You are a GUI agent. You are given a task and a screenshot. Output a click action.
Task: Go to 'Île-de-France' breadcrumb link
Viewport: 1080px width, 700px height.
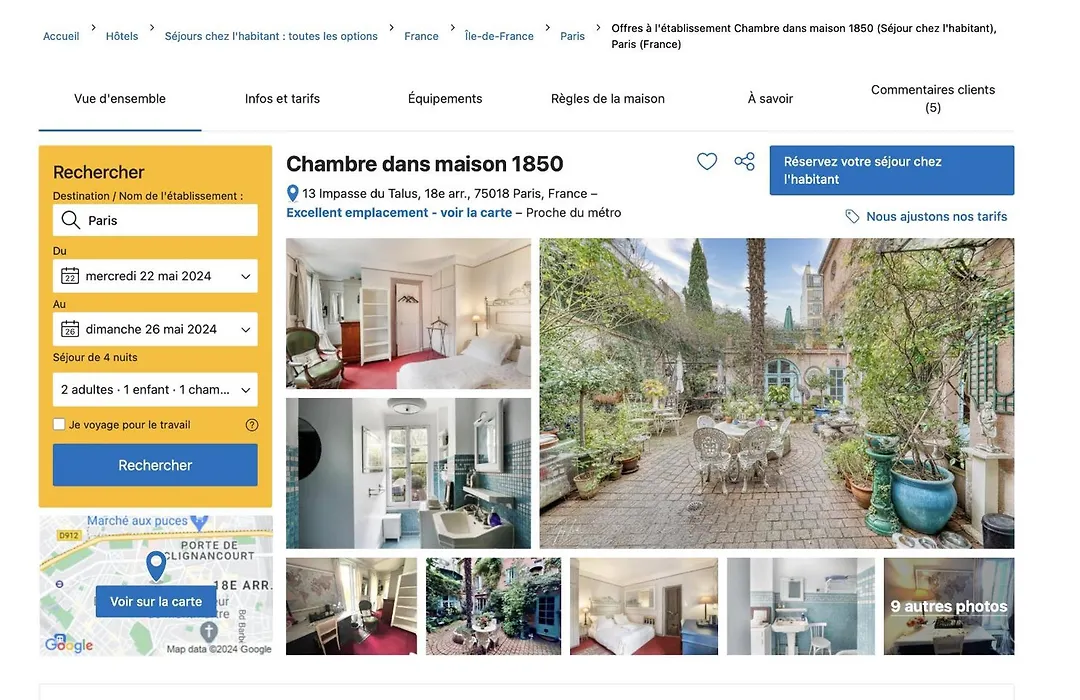tap(499, 36)
